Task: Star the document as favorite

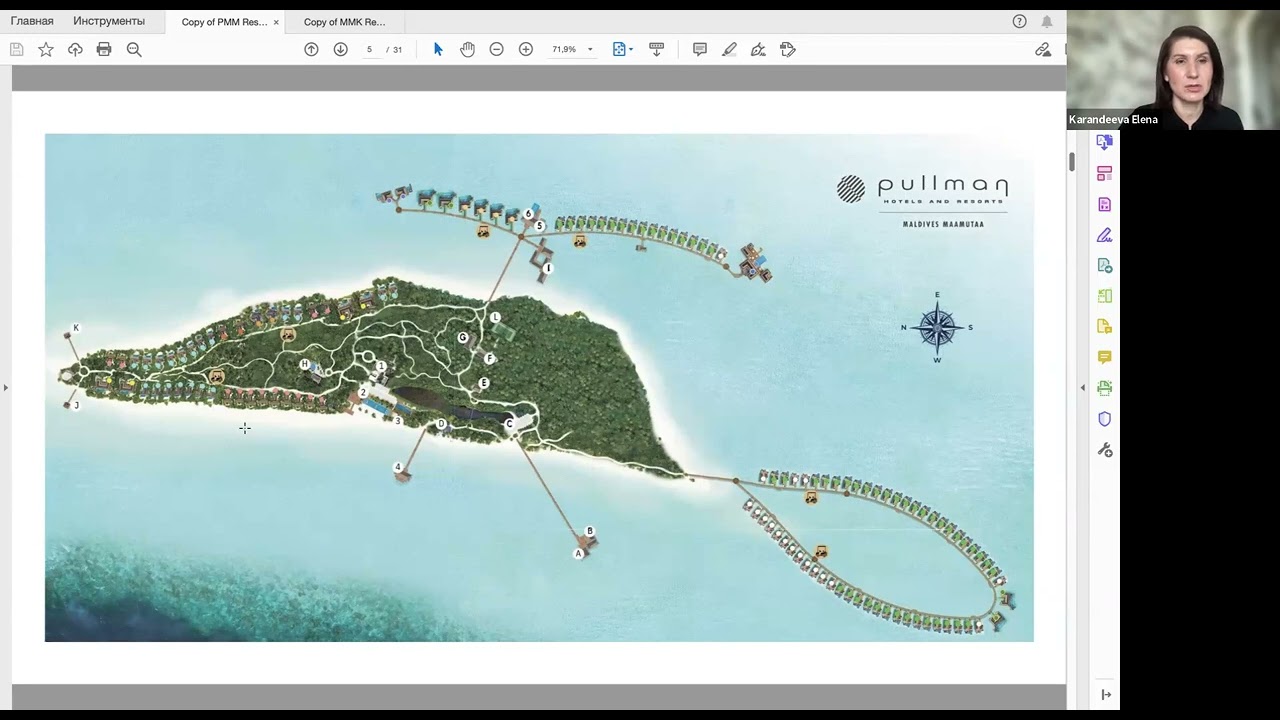Action: point(46,49)
